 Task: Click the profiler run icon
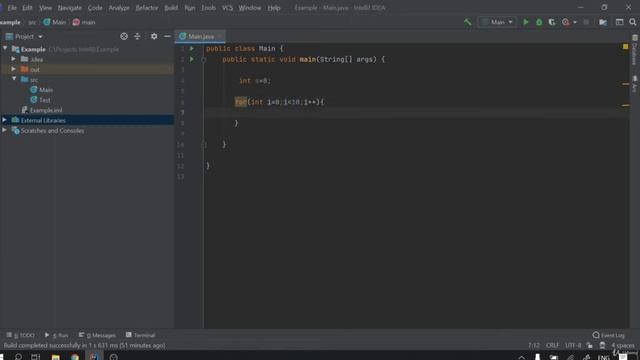coord(566,22)
